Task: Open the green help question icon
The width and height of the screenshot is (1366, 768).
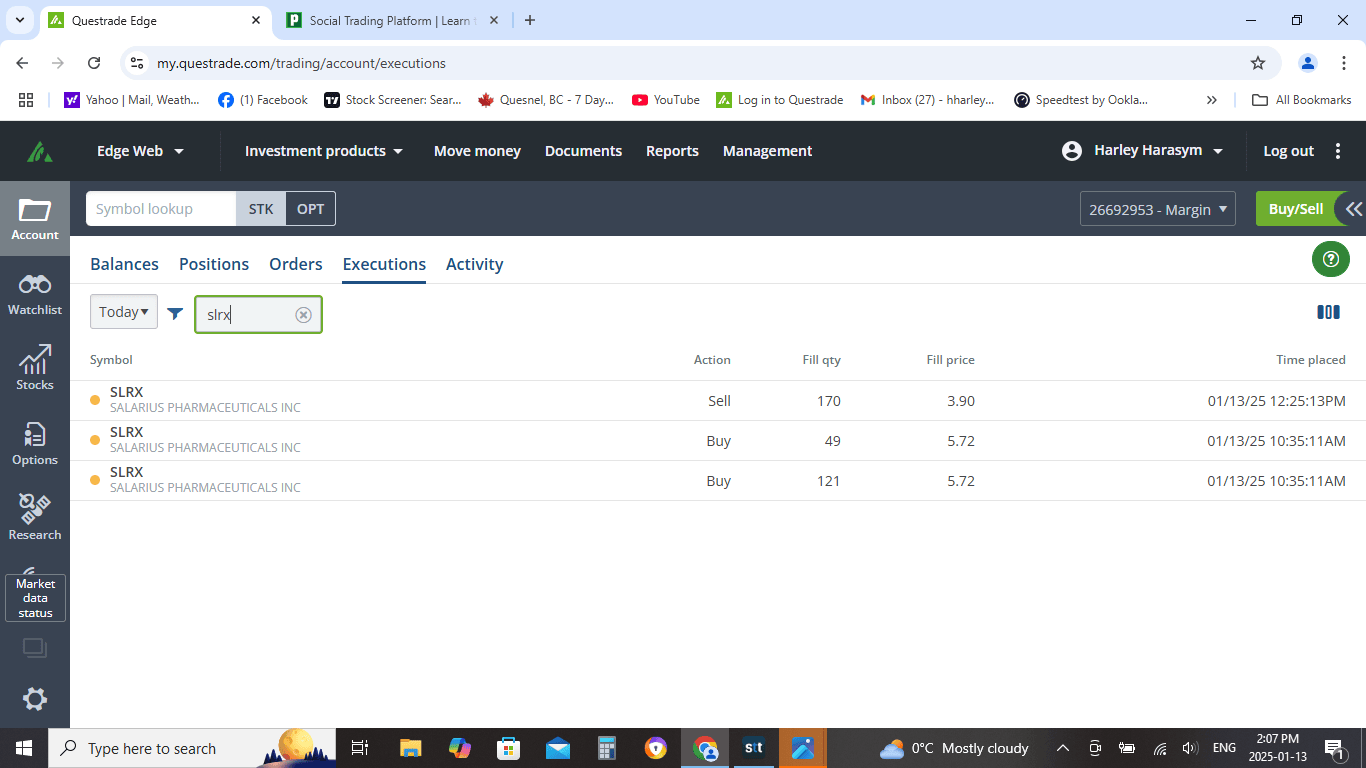Action: pos(1330,259)
